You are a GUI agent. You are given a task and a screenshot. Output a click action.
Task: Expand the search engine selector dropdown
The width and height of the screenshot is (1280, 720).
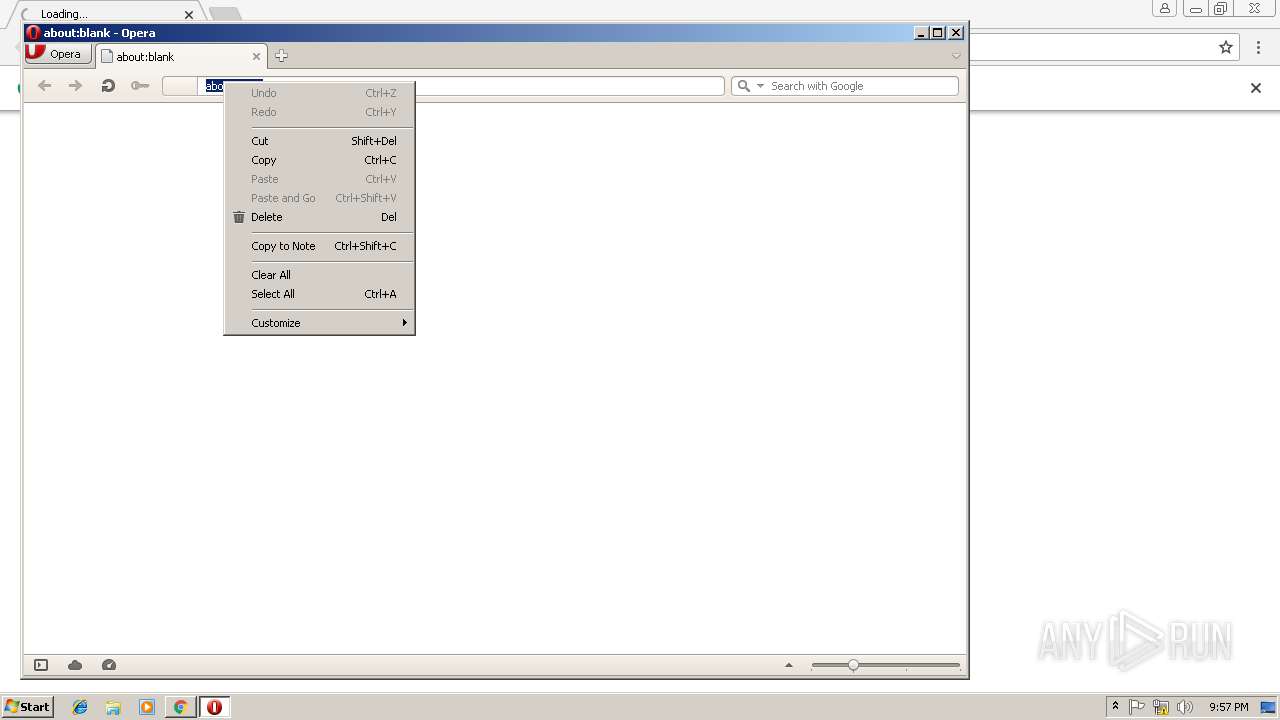point(760,86)
